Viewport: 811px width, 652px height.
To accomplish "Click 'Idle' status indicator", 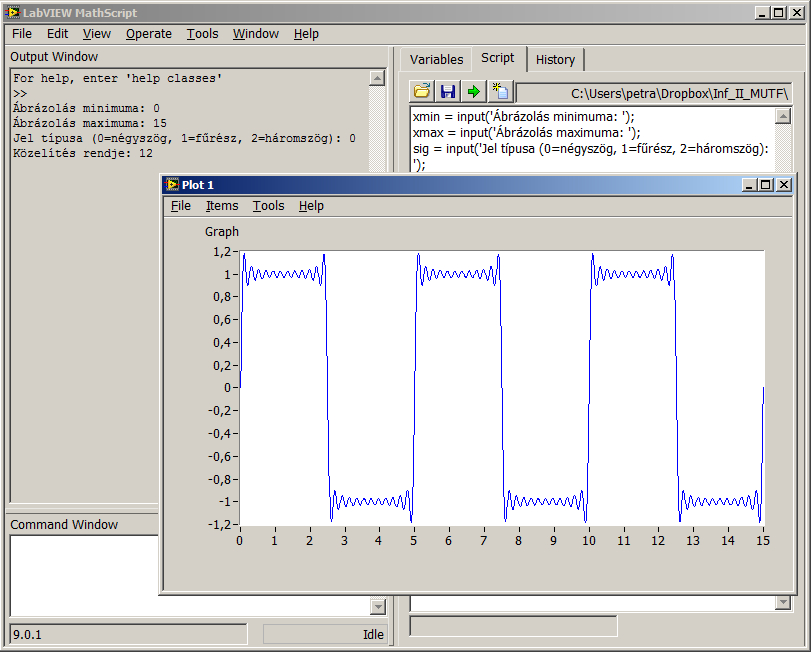I will click(x=325, y=634).
